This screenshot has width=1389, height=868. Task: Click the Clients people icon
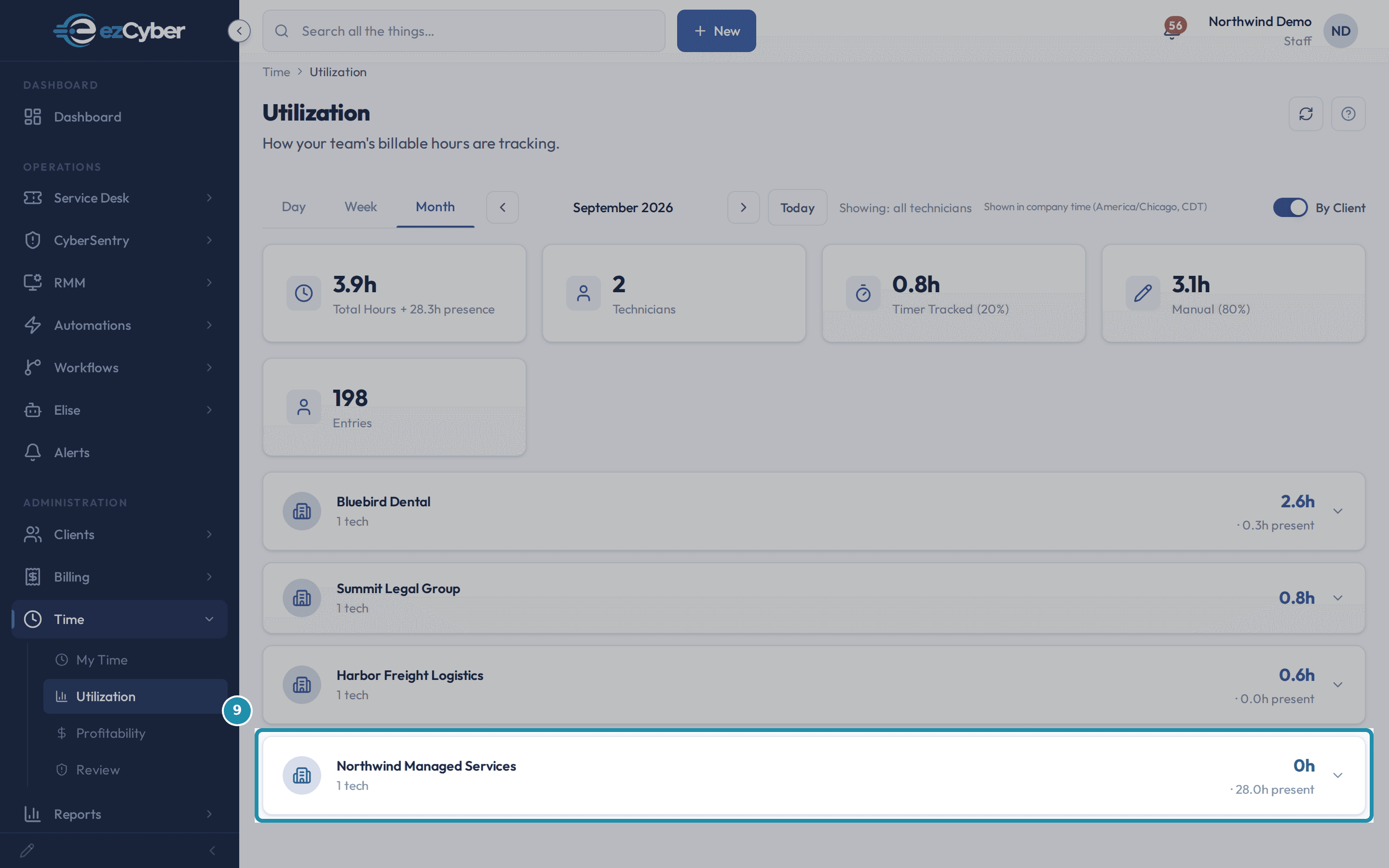[x=33, y=534]
